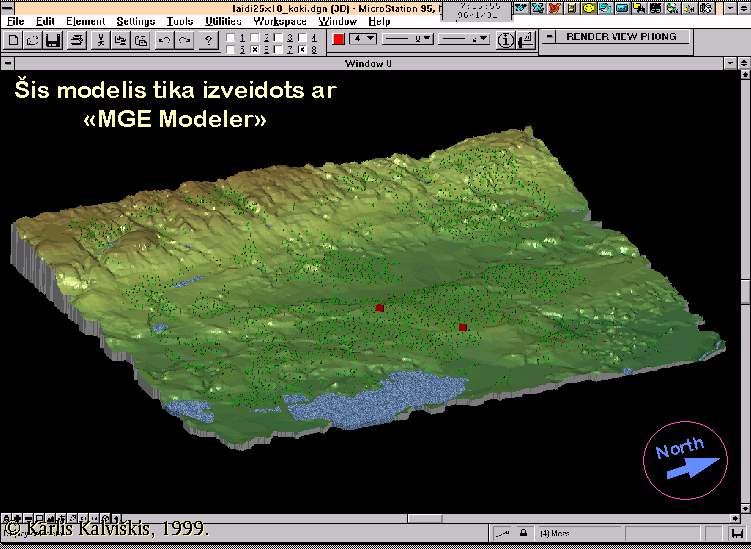Click the first bird-shaped taskbar icon

point(521,8)
